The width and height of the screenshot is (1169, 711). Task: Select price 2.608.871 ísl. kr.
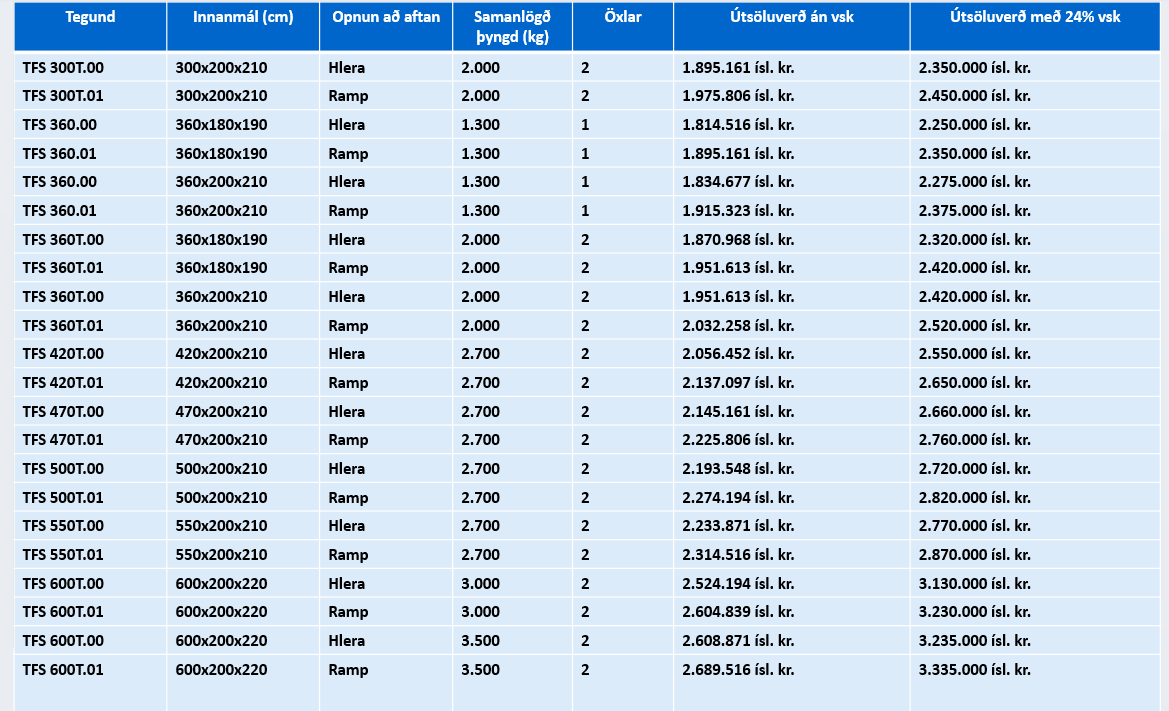[x=738, y=641]
